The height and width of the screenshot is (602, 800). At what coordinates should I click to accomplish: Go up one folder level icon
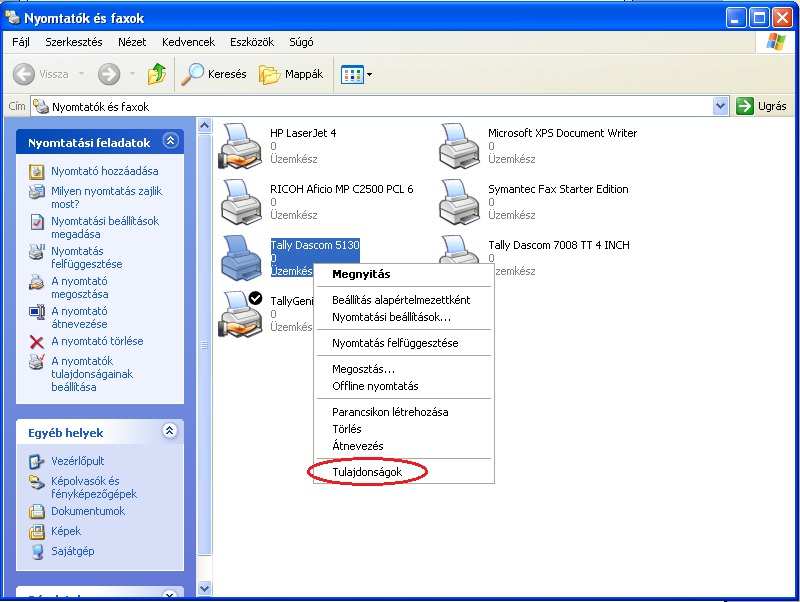157,74
